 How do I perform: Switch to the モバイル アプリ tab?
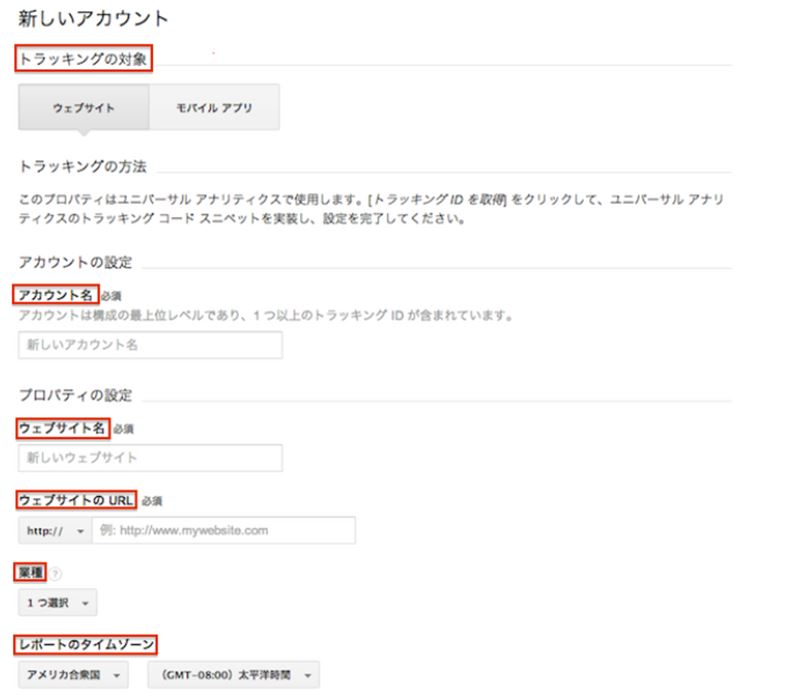pyautogui.click(x=216, y=107)
